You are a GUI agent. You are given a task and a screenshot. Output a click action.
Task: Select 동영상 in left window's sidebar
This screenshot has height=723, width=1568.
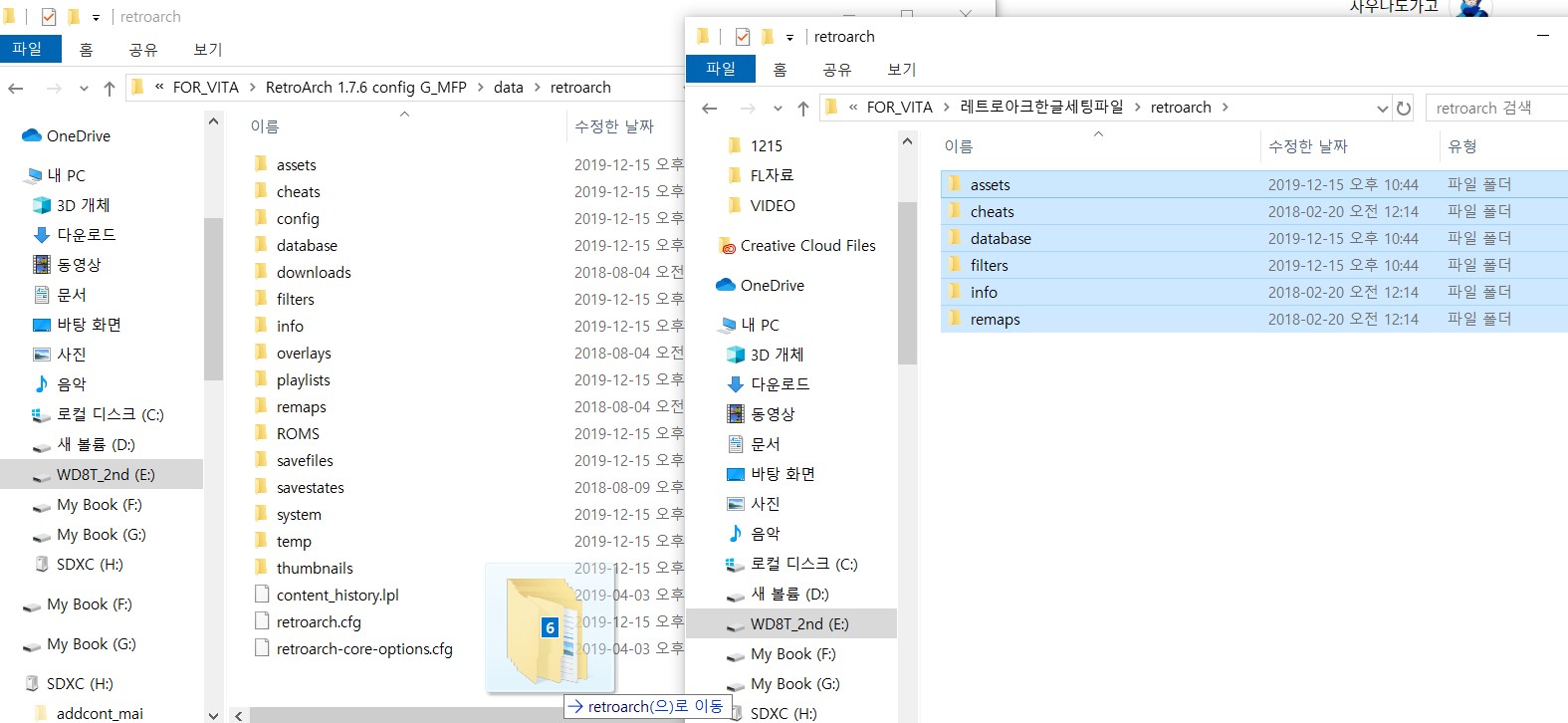[x=79, y=265]
